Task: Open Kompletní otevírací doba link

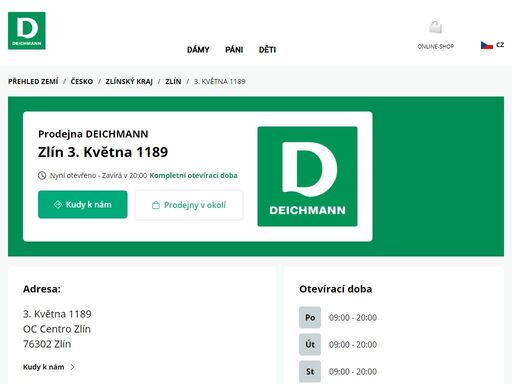Action: tap(193, 175)
